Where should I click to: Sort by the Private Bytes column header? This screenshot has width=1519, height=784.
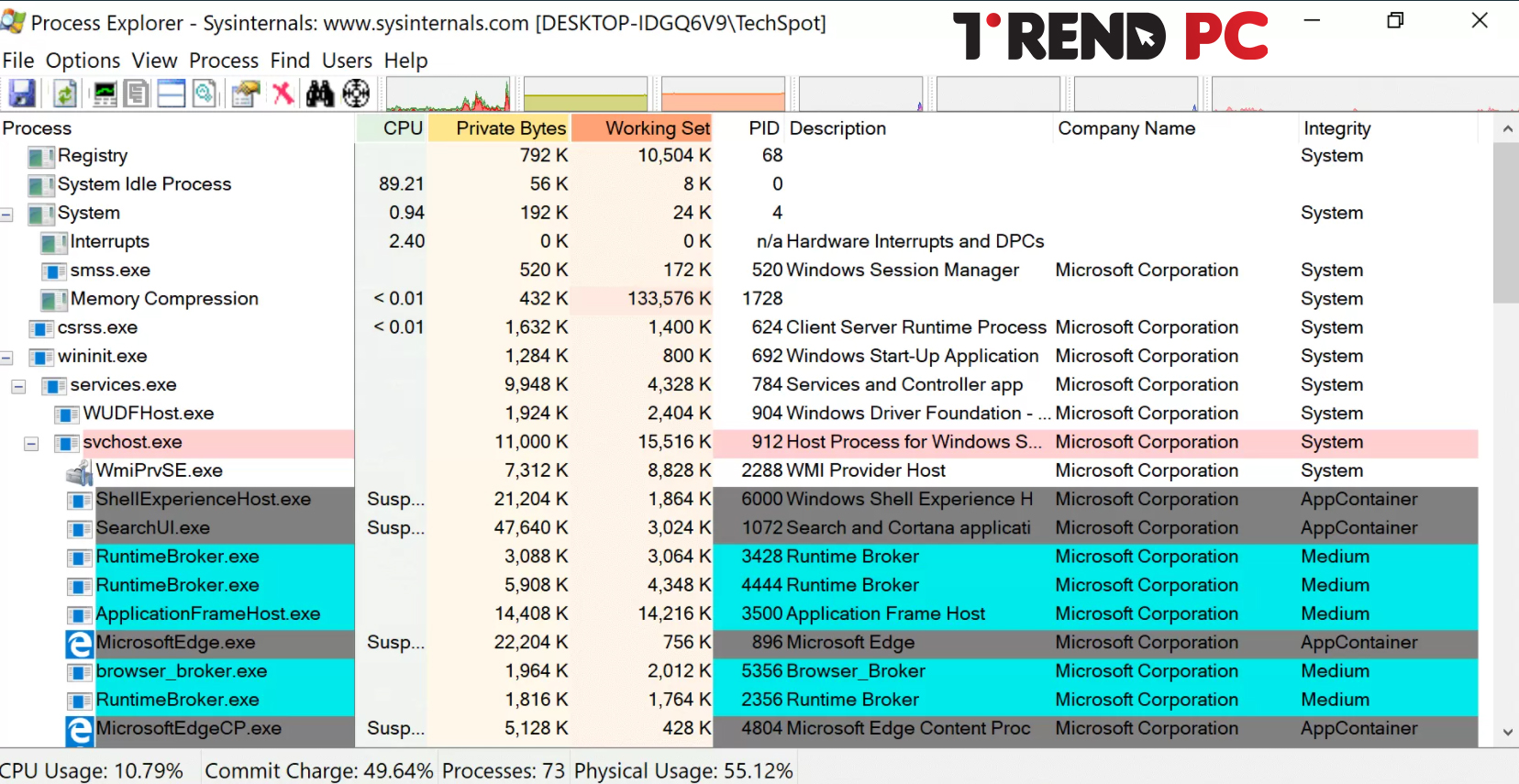pos(500,128)
